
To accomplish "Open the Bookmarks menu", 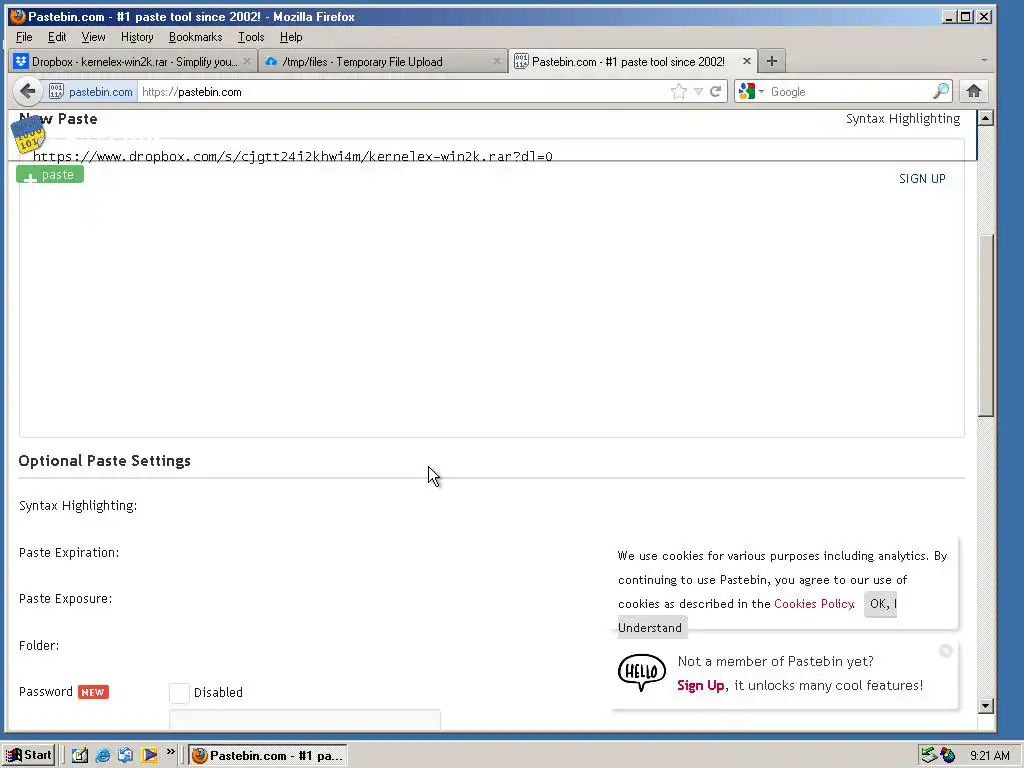I will (x=195, y=37).
